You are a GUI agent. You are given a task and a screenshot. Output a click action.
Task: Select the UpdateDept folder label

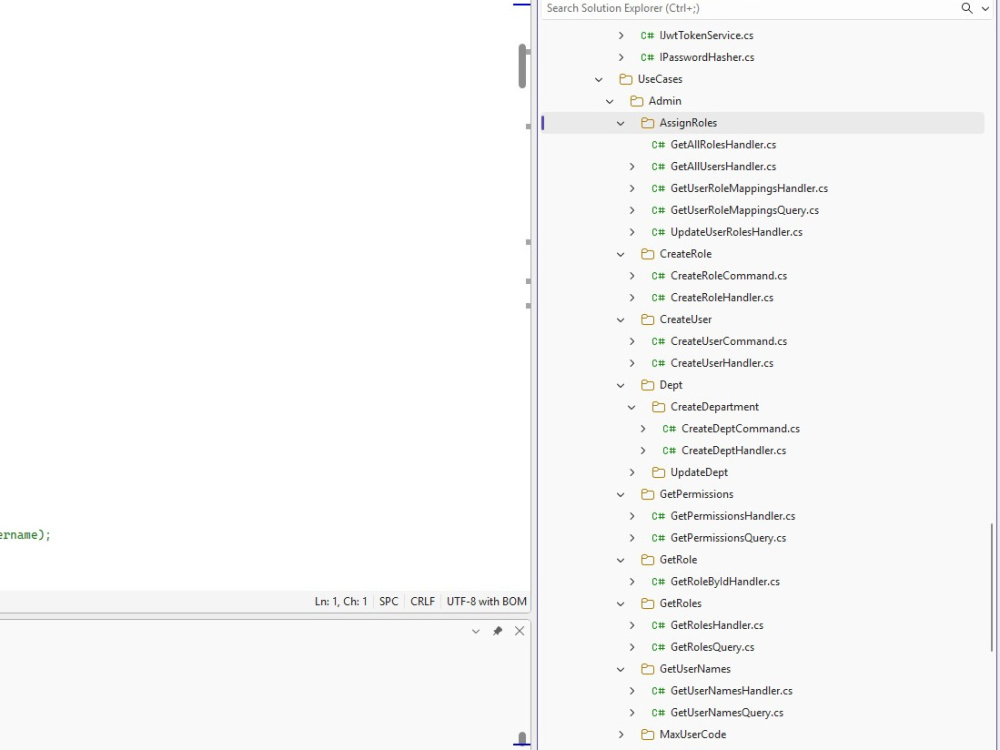coord(699,473)
